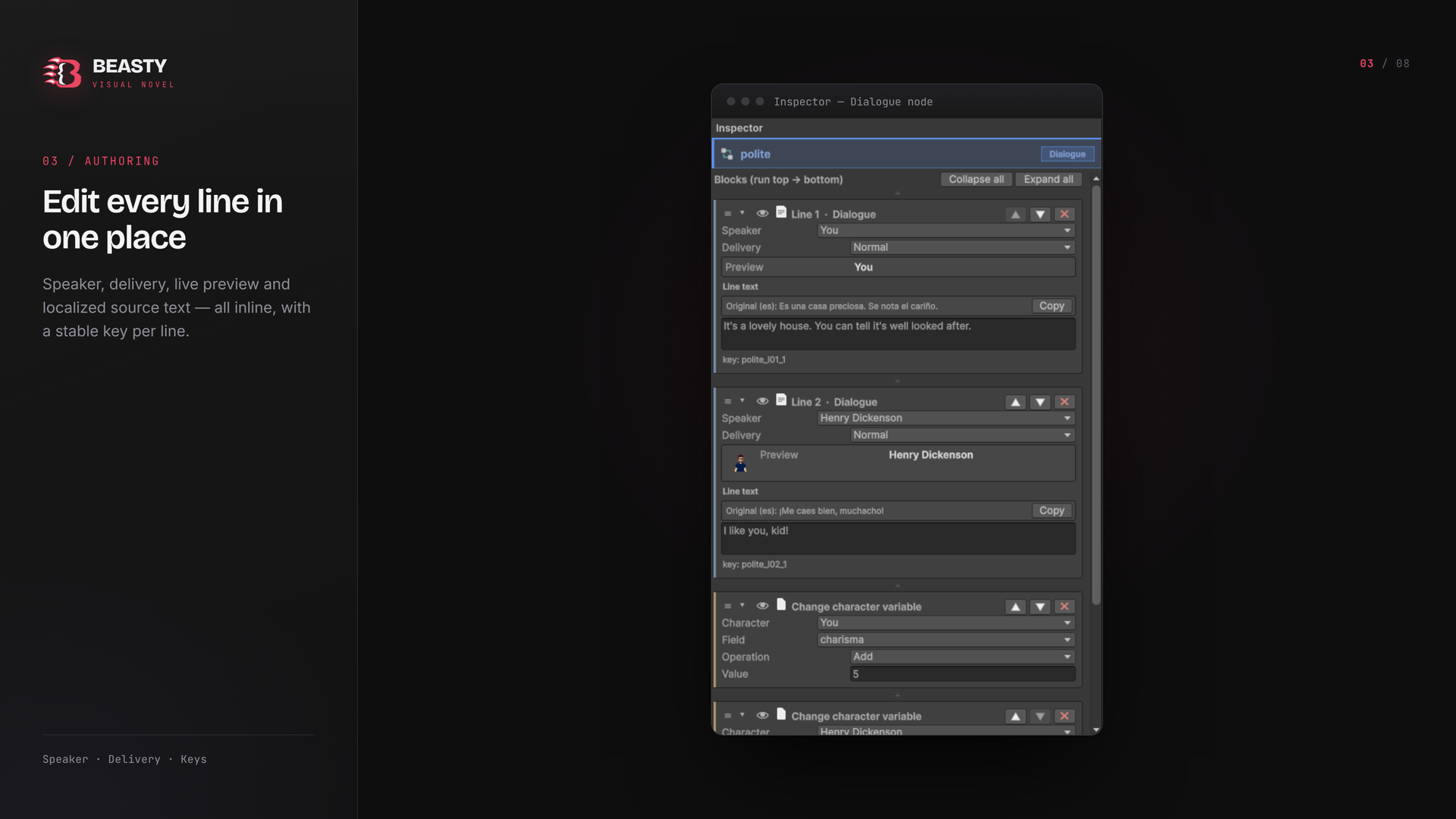Click the drag handle of the bottom variable block

pyautogui.click(x=727, y=716)
